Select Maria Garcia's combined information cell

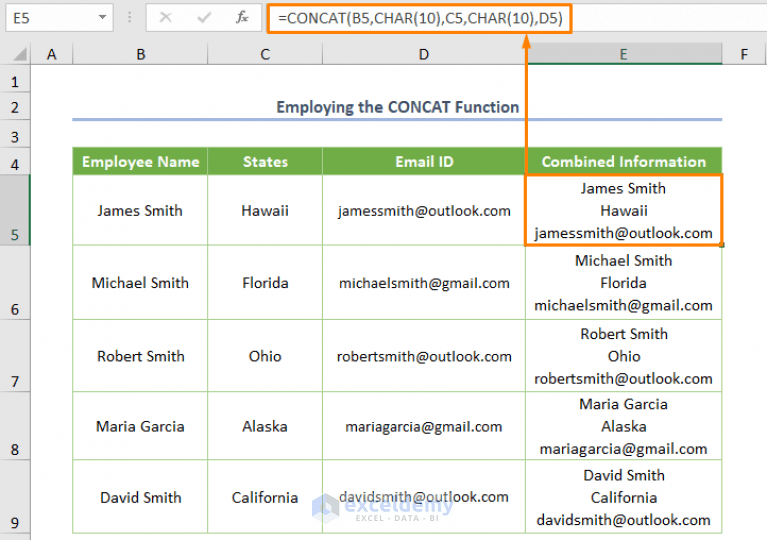(x=624, y=426)
